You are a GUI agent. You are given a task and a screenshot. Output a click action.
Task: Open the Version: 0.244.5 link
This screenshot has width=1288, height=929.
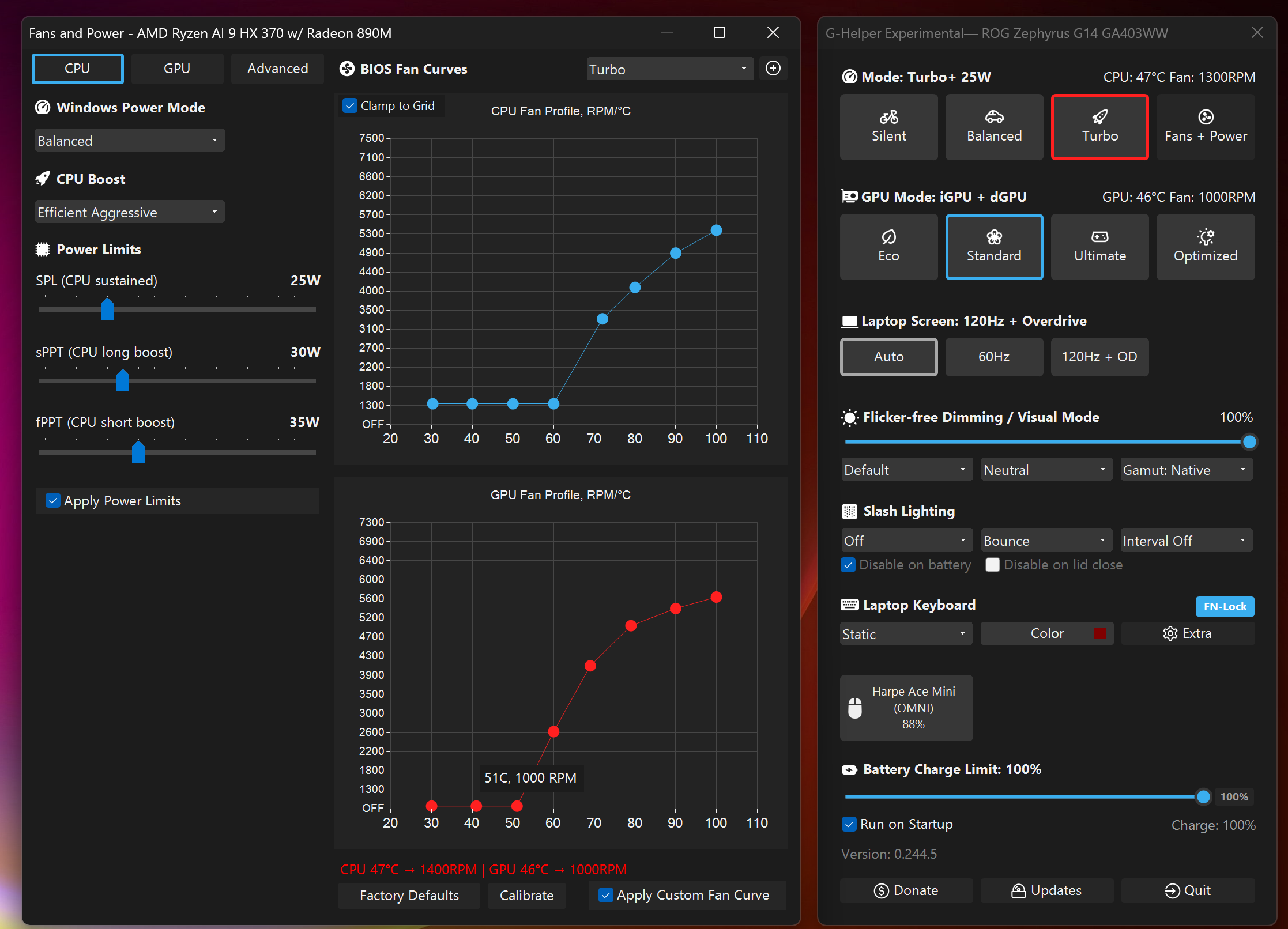889,854
